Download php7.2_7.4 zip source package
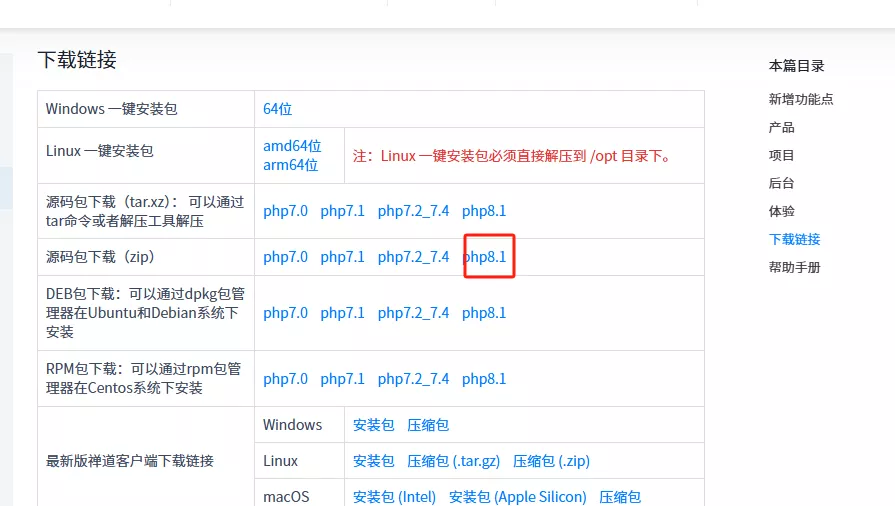This screenshot has width=895, height=506. pos(413,257)
